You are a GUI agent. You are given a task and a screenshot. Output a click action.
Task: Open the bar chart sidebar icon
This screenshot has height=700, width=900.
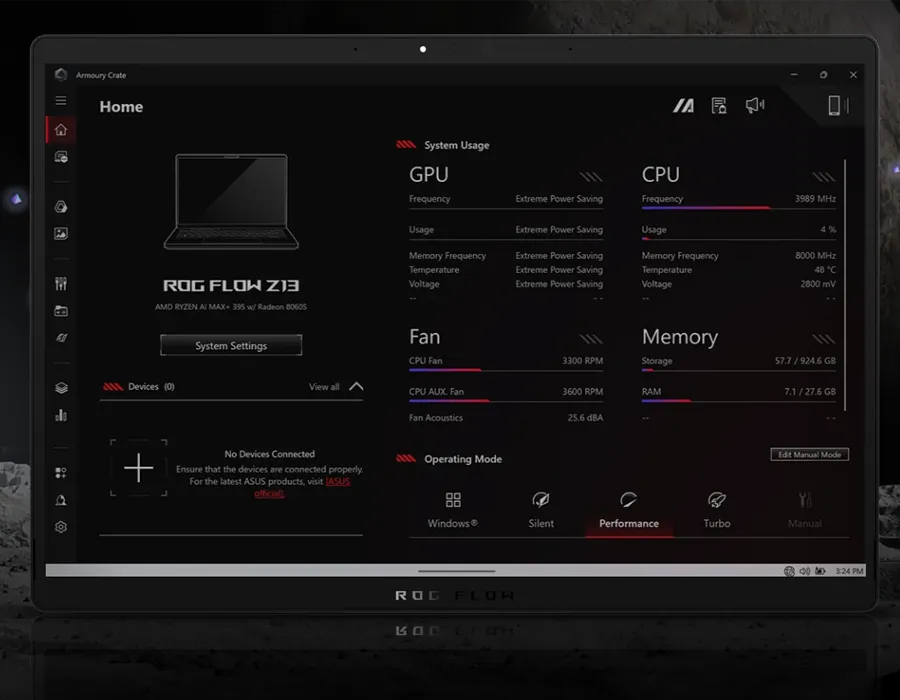[x=61, y=415]
